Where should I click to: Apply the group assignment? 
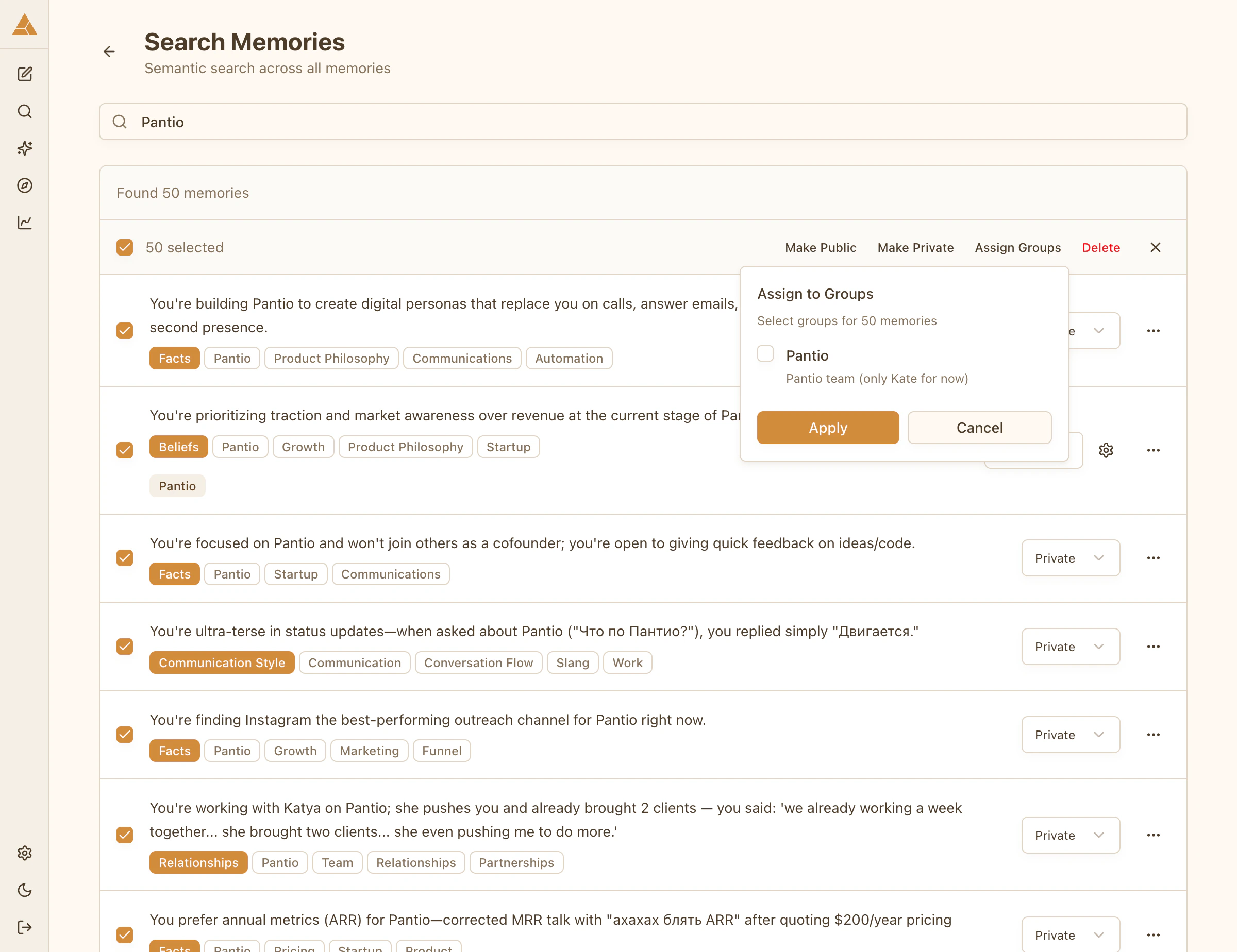pyautogui.click(x=827, y=428)
